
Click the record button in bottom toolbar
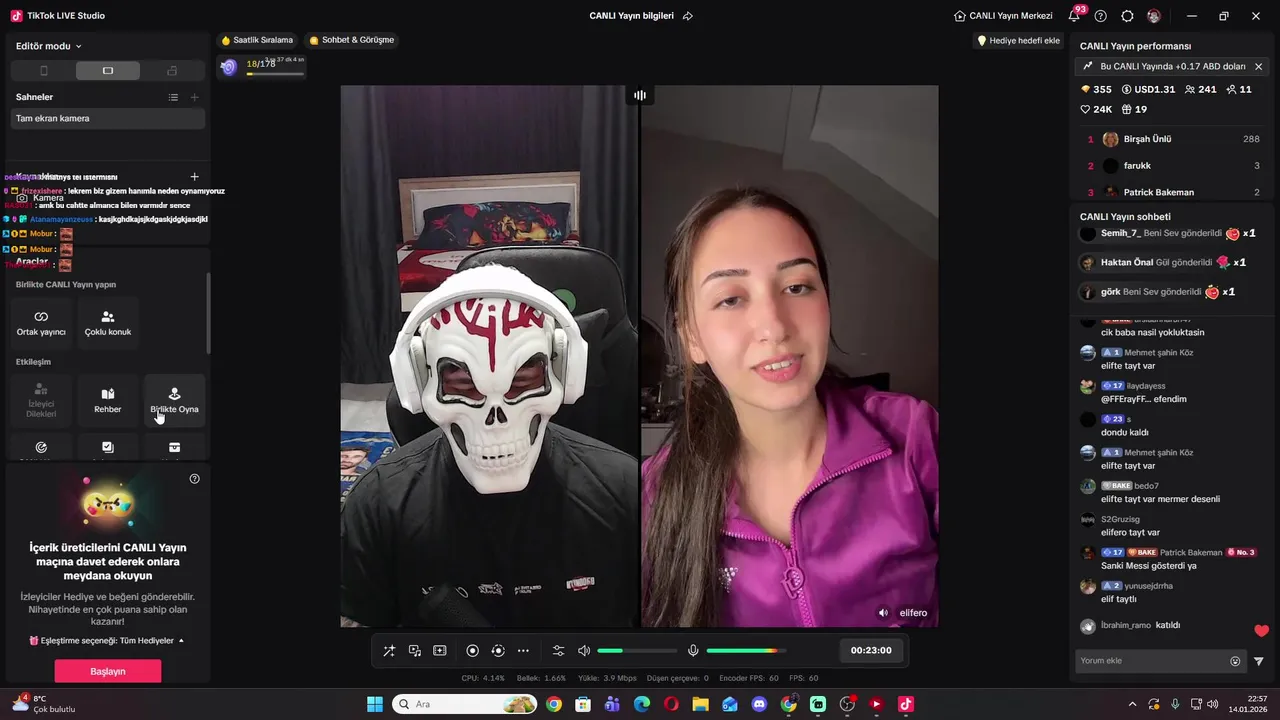click(x=473, y=651)
